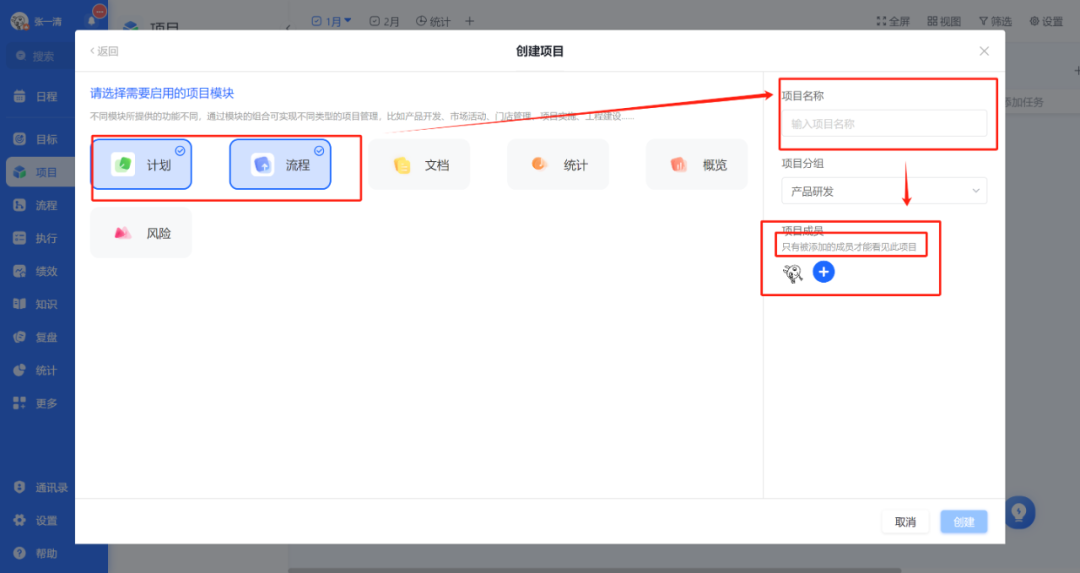The height and width of the screenshot is (573, 1080).
Task: Click the 统计 sidebar pie-chart icon
Action: pyautogui.click(x=19, y=370)
